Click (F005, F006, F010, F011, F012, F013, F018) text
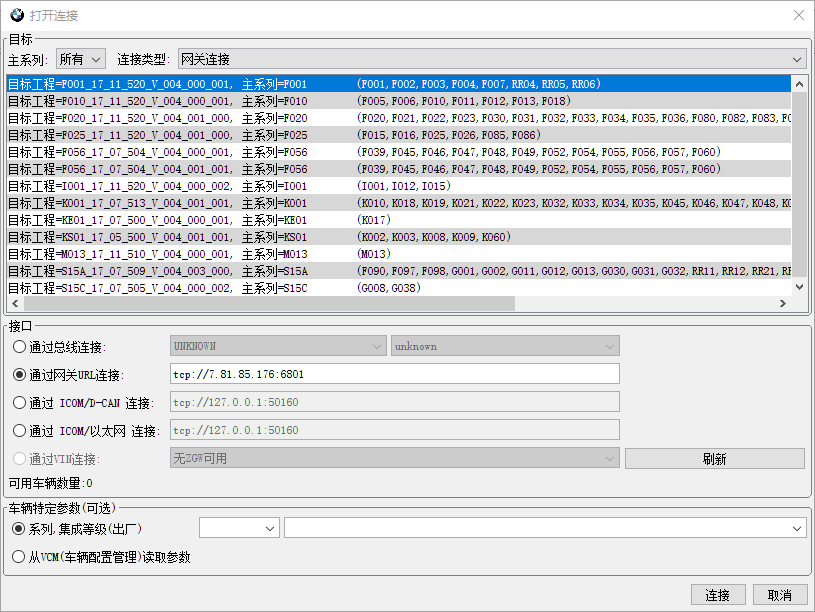 click(464, 101)
